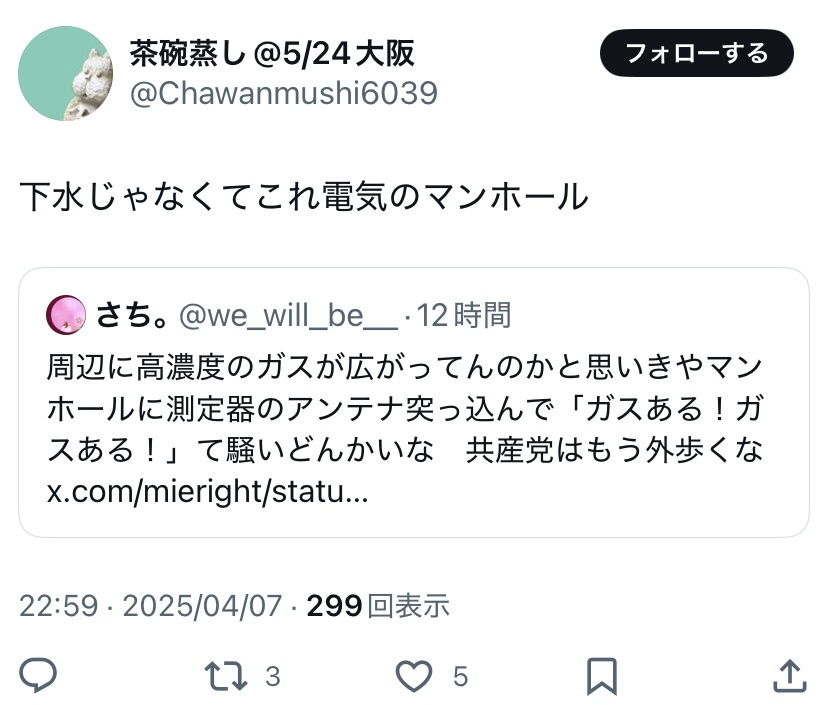The width and height of the screenshot is (828, 705).
Task: Like the tweet with the heart icon
Action: point(414,676)
